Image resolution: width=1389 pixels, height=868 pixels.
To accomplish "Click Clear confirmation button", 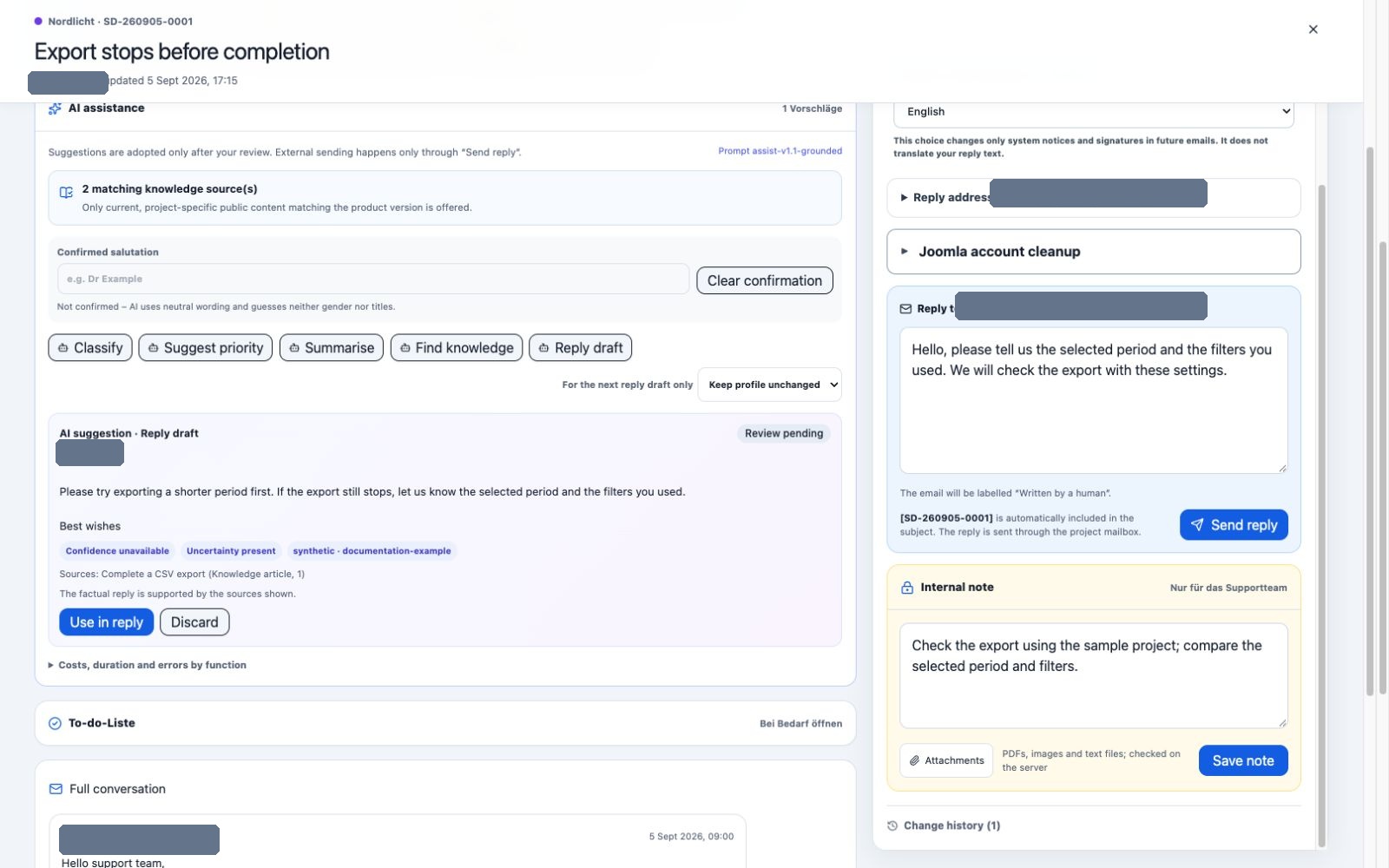I will [765, 280].
